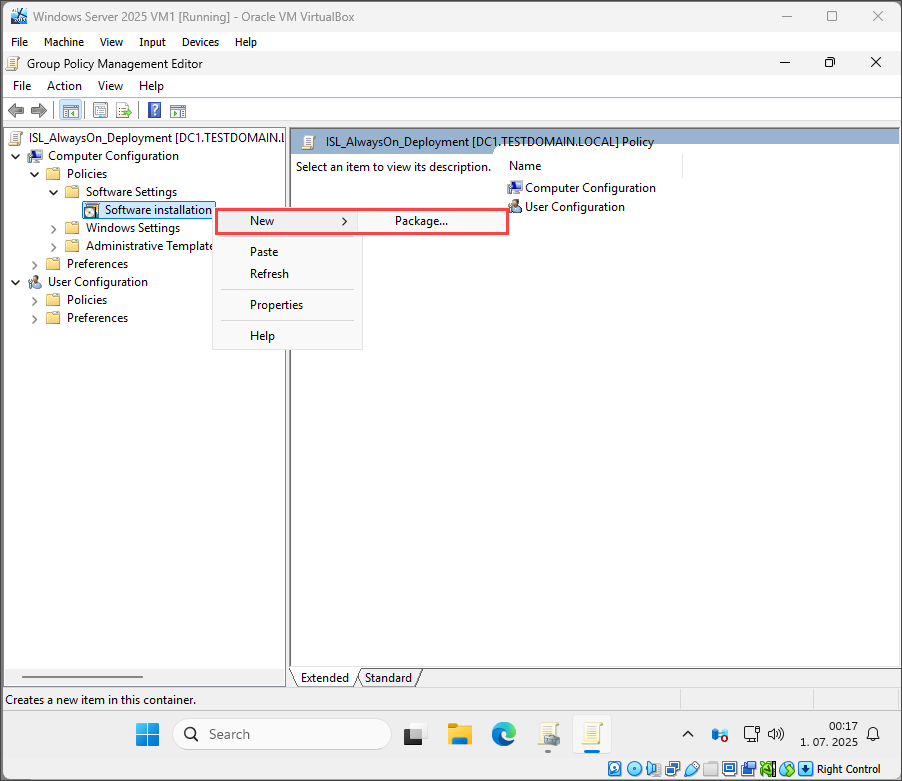902x781 pixels.
Task: Open the editor's Action menu
Action: click(64, 86)
